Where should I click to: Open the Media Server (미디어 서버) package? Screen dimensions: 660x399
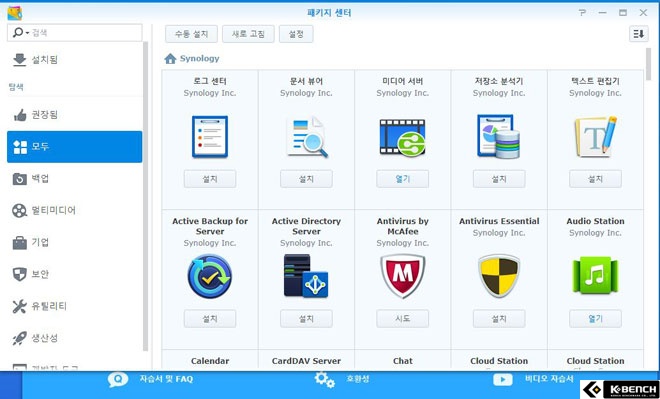pos(402,179)
